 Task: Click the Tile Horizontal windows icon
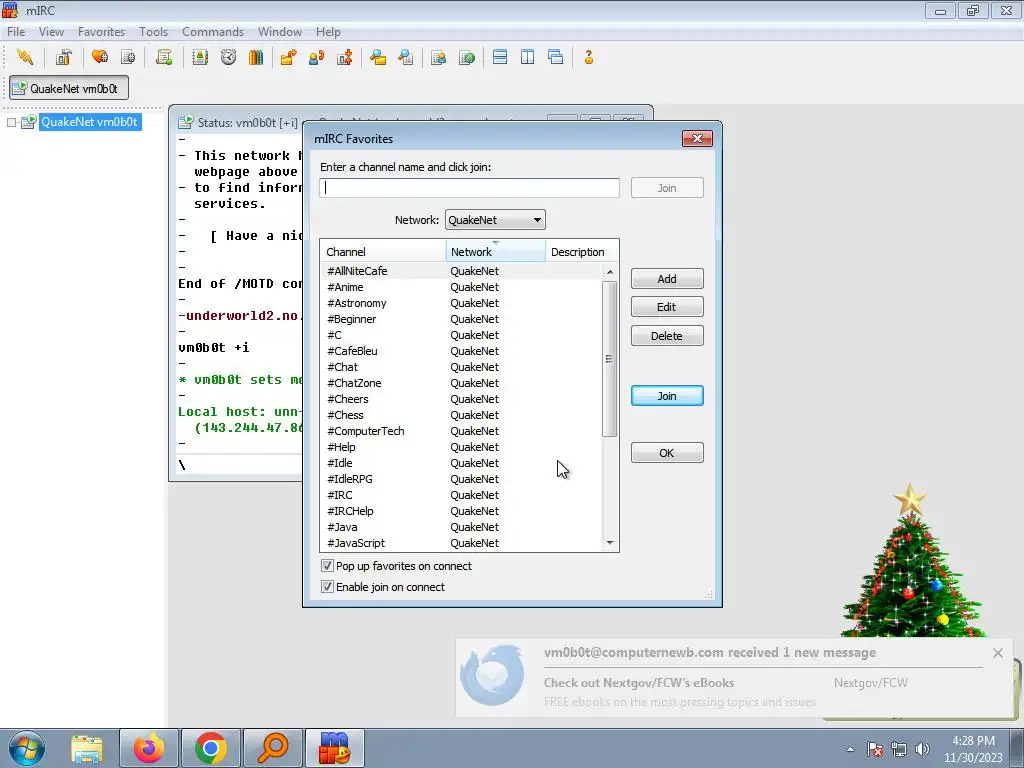pos(500,57)
